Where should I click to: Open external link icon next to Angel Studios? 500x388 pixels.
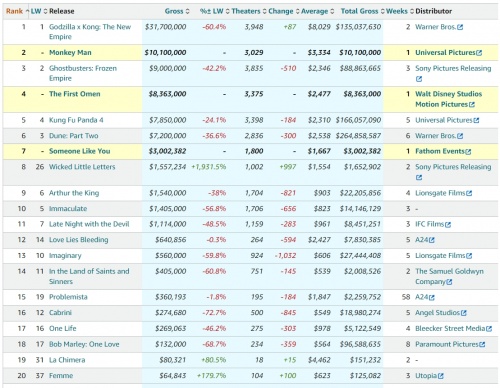464,313
